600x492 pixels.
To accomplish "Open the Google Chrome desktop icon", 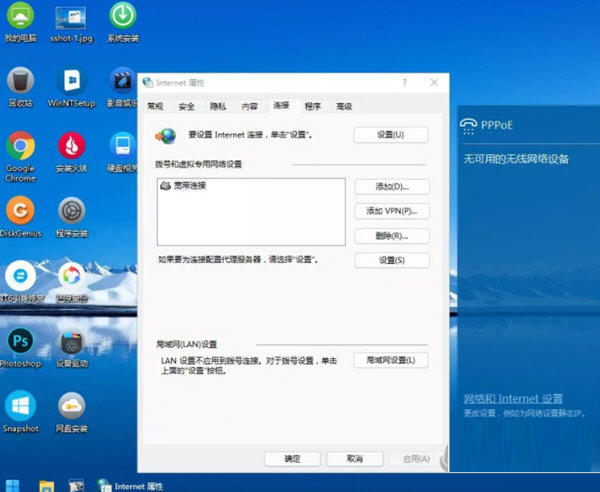I will coord(20,148).
